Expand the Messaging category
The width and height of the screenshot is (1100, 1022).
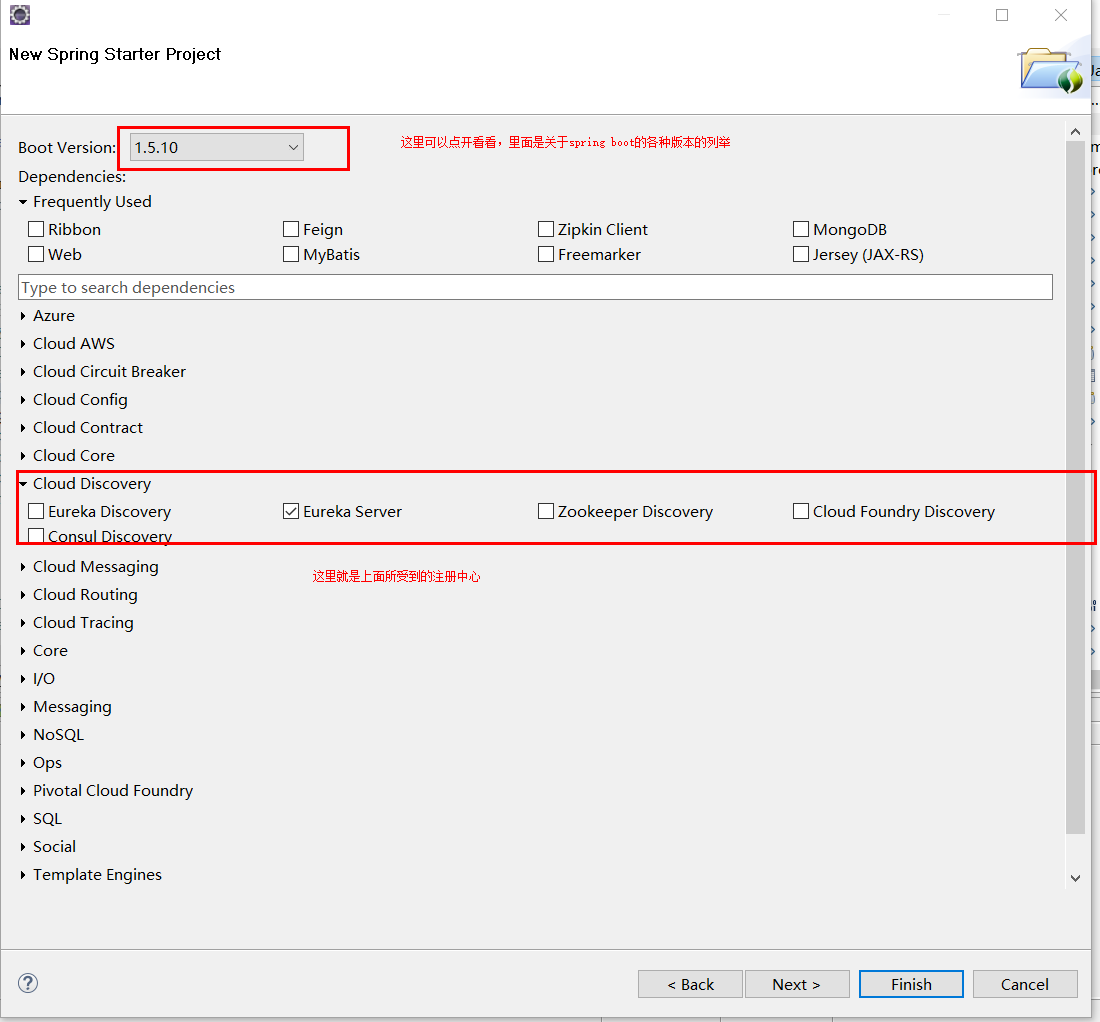click(x=23, y=707)
